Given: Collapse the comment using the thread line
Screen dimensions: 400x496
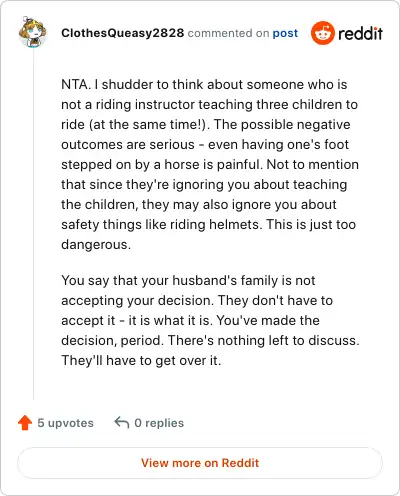Looking at the screenshot, I should click(x=33, y=223).
